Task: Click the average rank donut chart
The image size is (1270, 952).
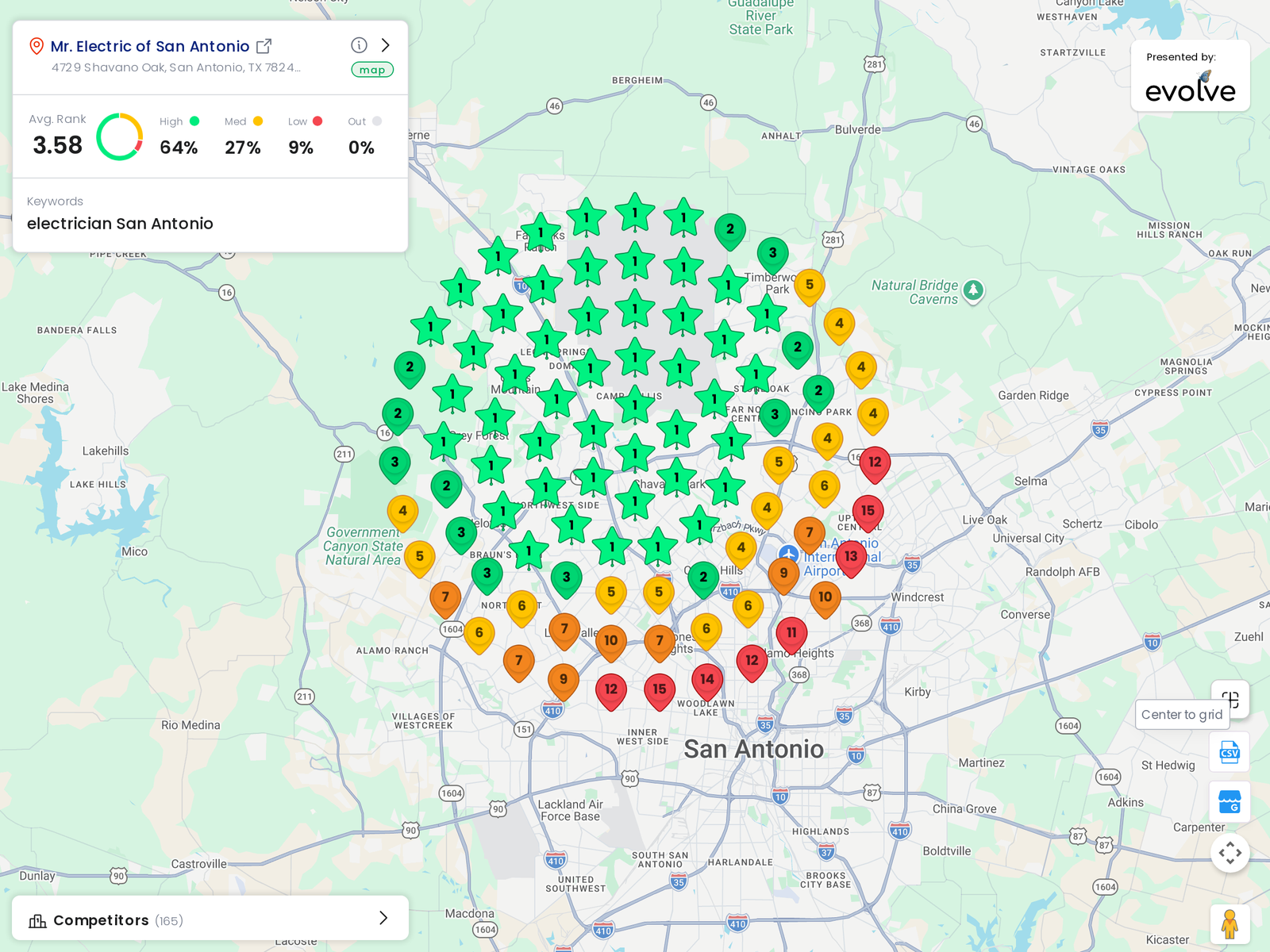Action: tap(120, 136)
